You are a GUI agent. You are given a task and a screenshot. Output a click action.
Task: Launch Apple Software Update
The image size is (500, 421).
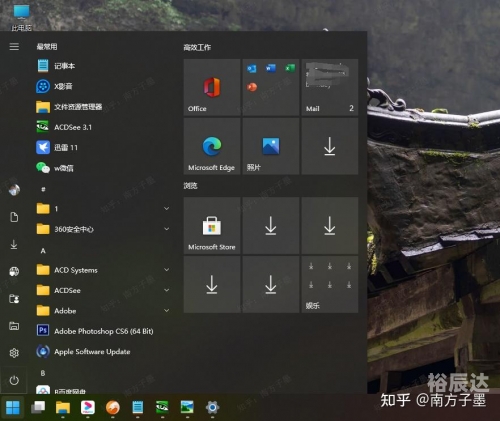click(83, 351)
